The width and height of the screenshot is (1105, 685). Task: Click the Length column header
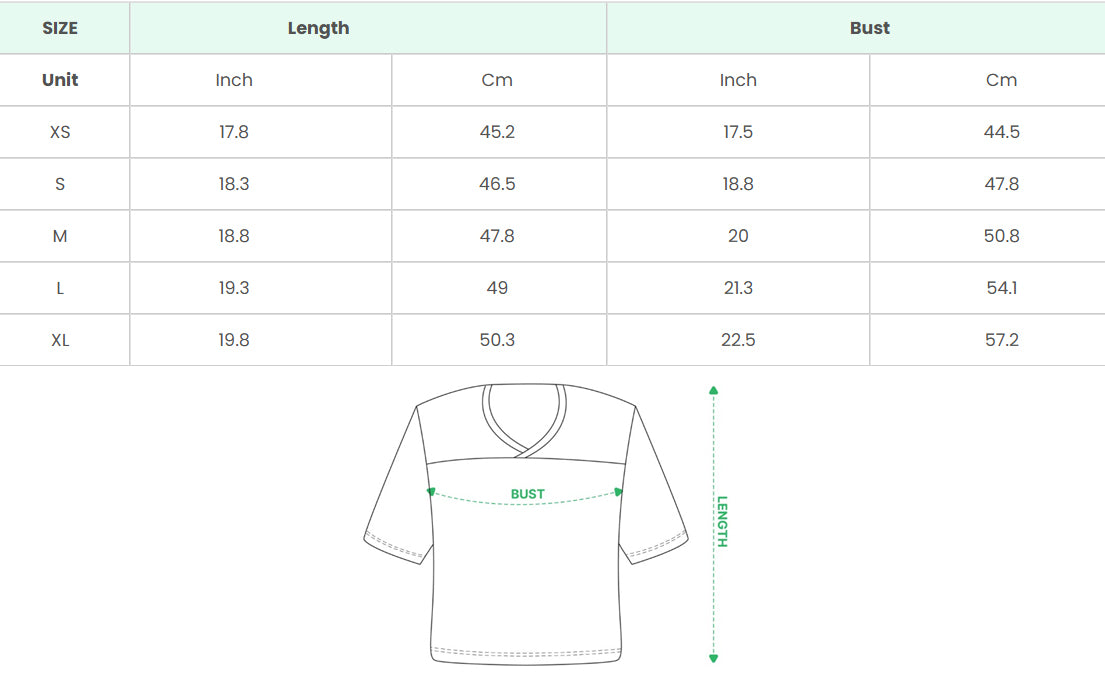tap(318, 28)
